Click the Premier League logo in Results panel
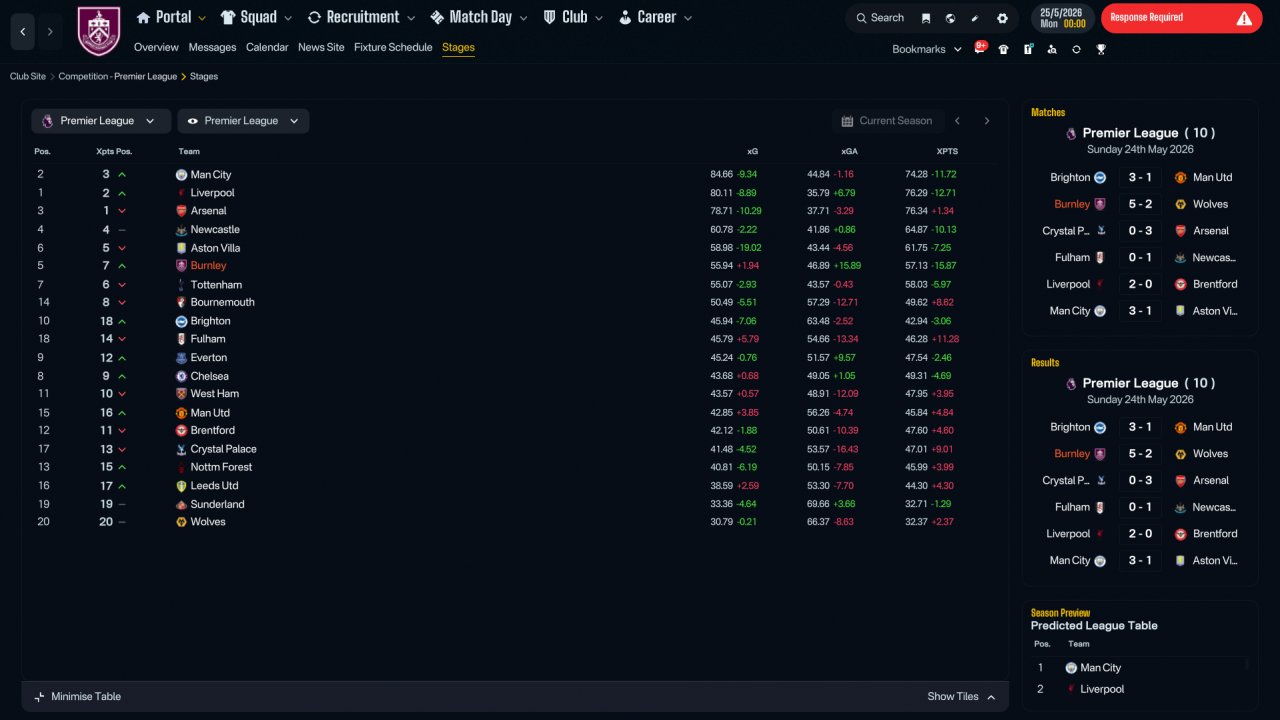This screenshot has height=720, width=1280. click(x=1071, y=383)
